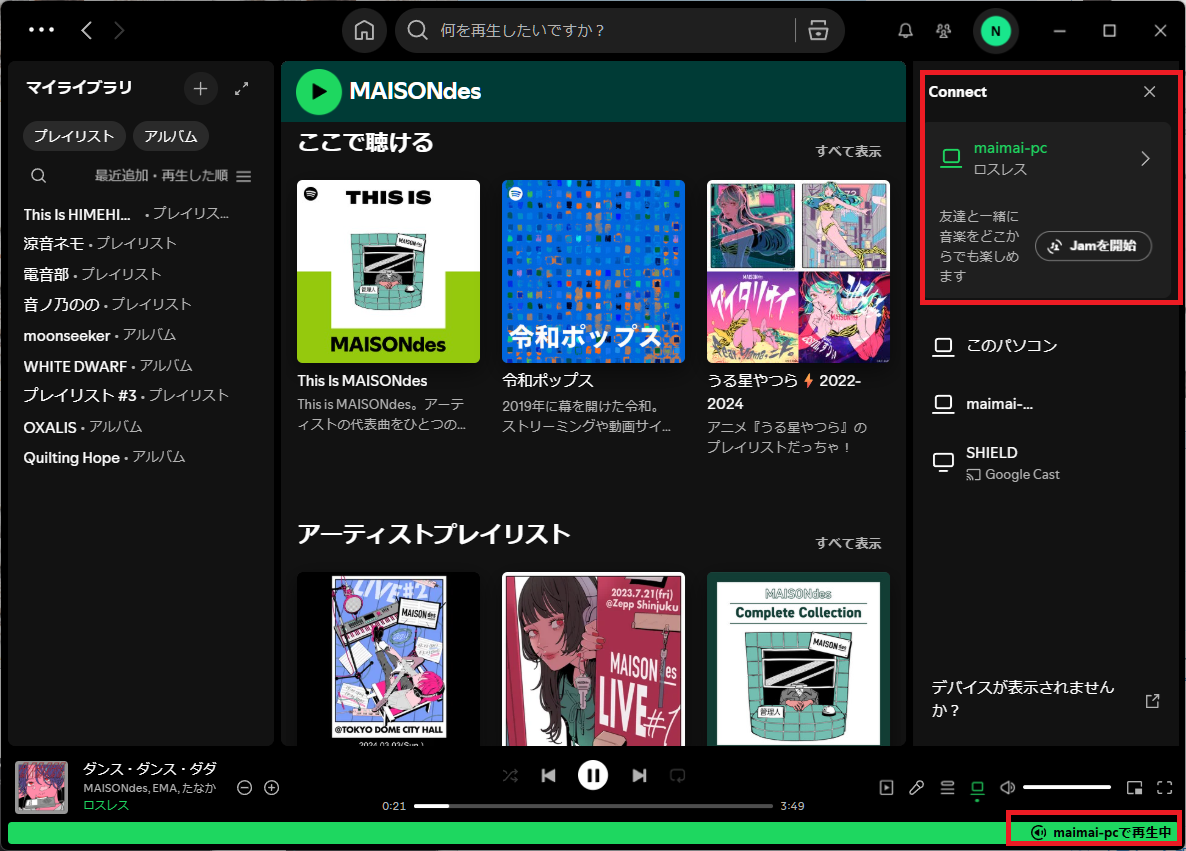This screenshot has height=851, width=1186.
Task: Open the song title ダンス・ダンス・ダダ
Action: [x=150, y=769]
